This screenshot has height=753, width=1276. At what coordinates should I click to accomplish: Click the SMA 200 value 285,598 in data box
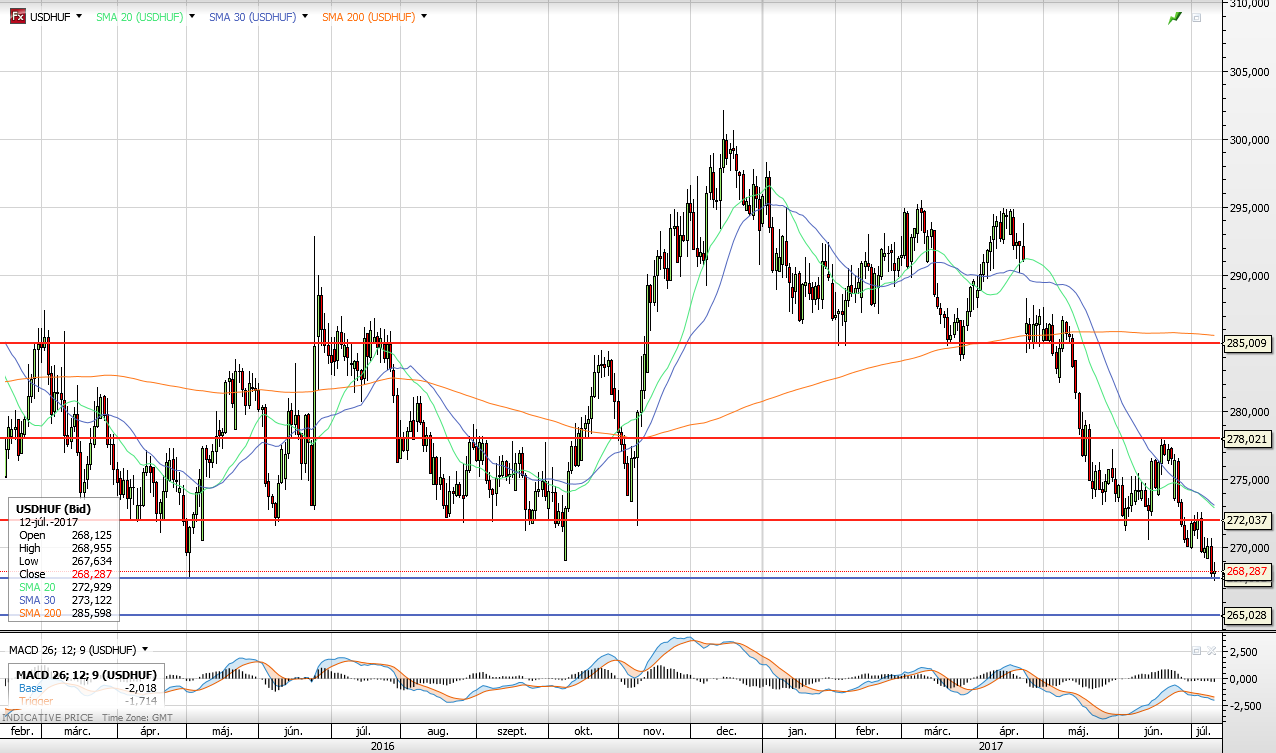(92, 613)
